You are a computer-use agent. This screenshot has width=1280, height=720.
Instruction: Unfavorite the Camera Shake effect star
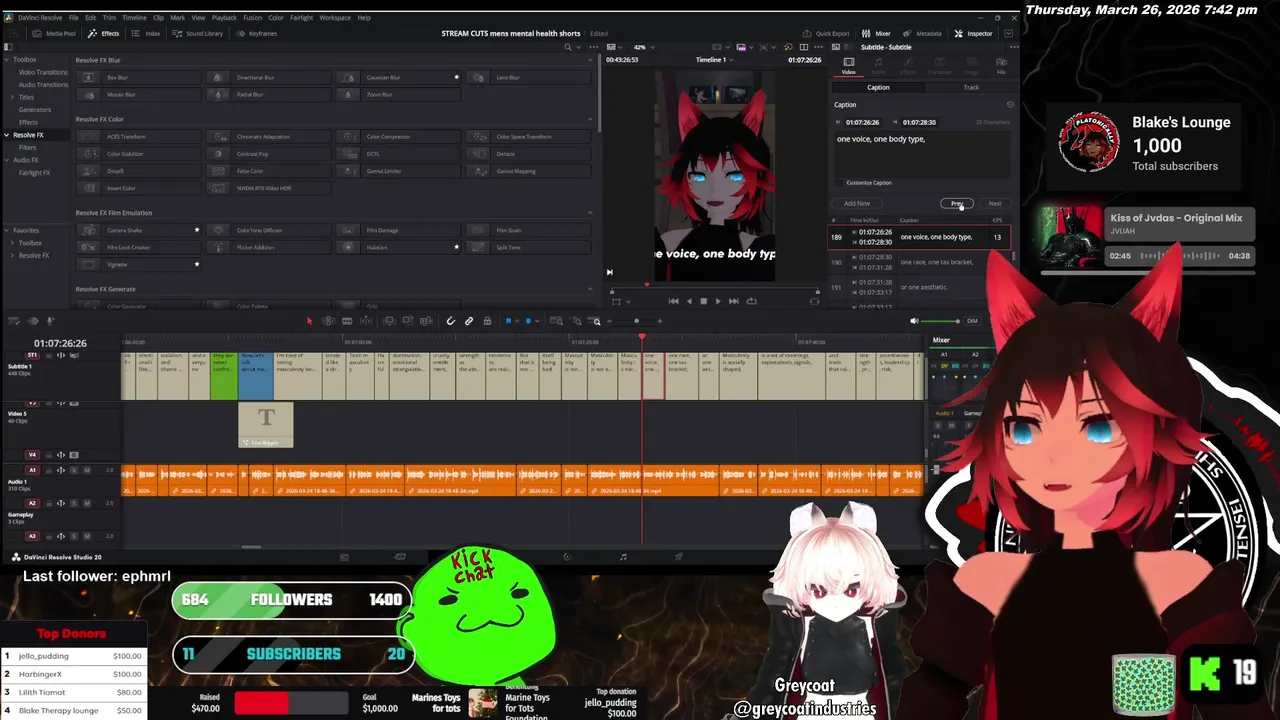coord(197,230)
